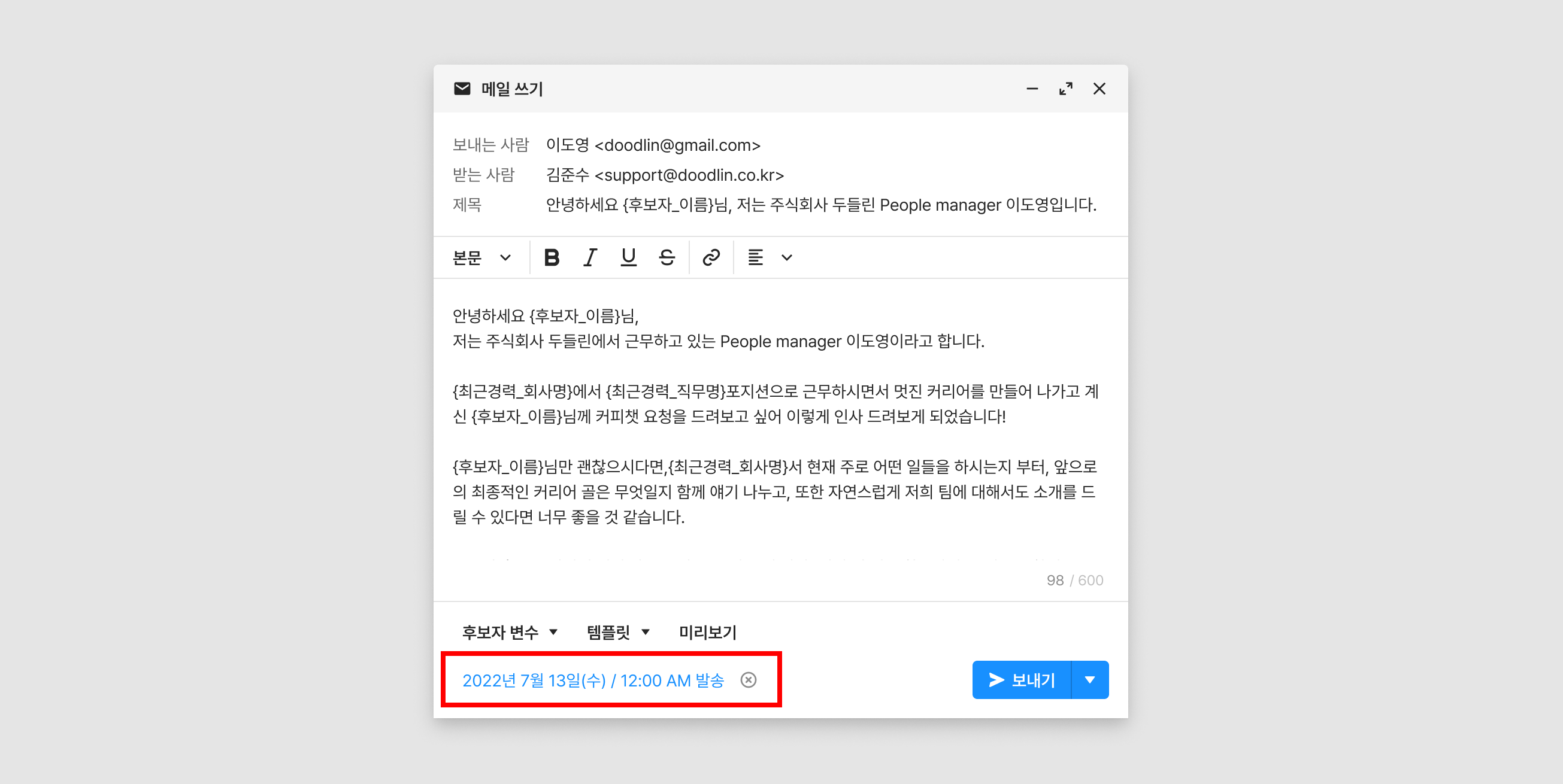The image size is (1563, 784).
Task: Open the 템플릿 dropdown menu
Action: click(x=617, y=633)
